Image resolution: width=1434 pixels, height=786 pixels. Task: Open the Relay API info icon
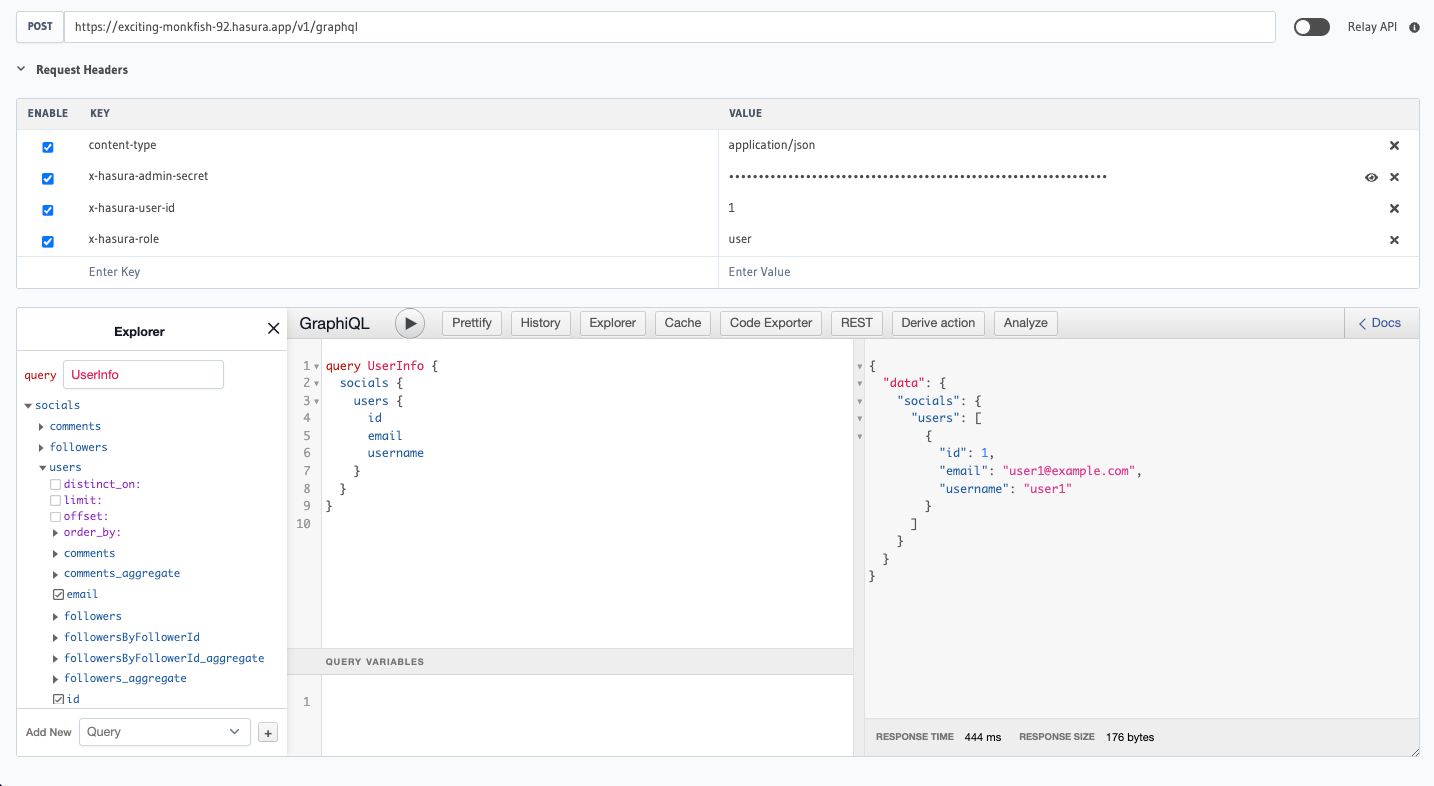click(1414, 27)
